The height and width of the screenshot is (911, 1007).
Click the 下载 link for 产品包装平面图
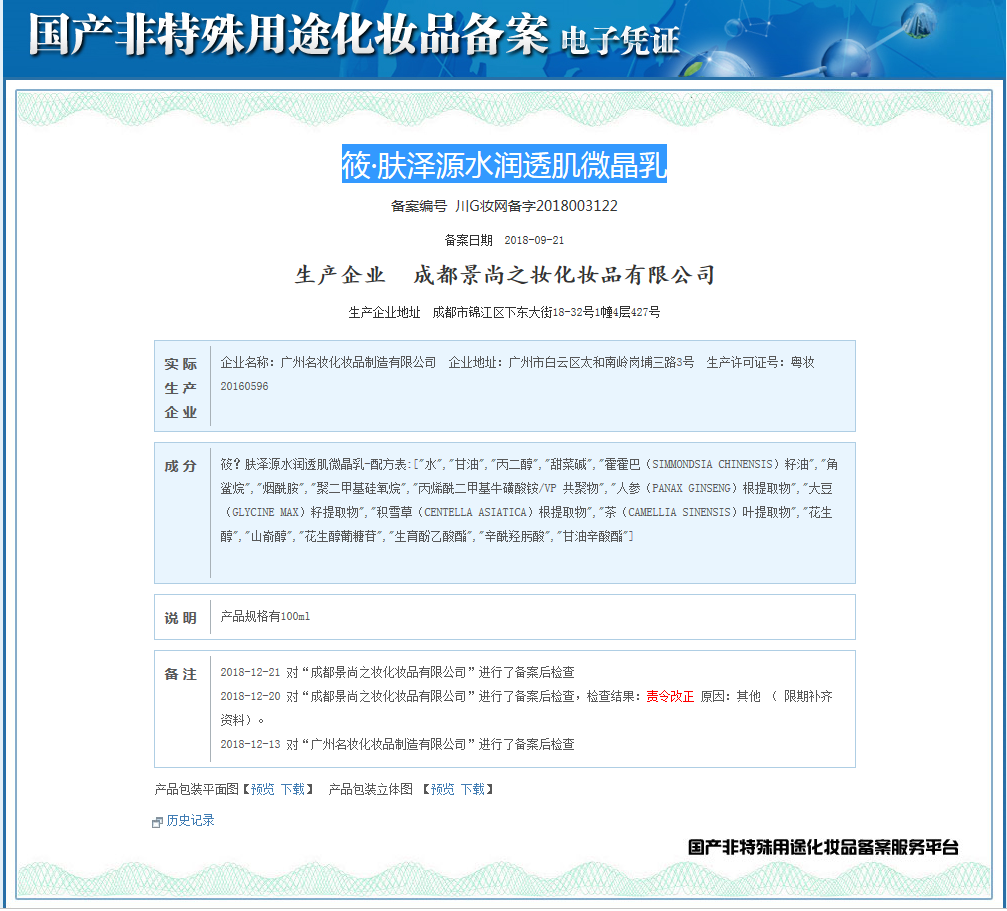(293, 788)
